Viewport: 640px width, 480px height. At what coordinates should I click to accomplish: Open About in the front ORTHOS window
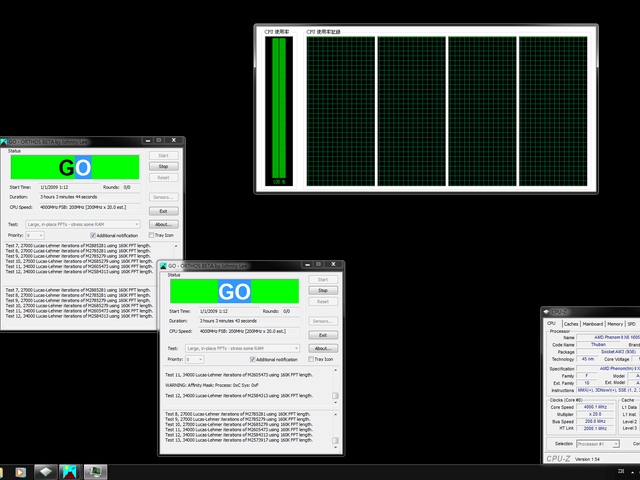323,349
